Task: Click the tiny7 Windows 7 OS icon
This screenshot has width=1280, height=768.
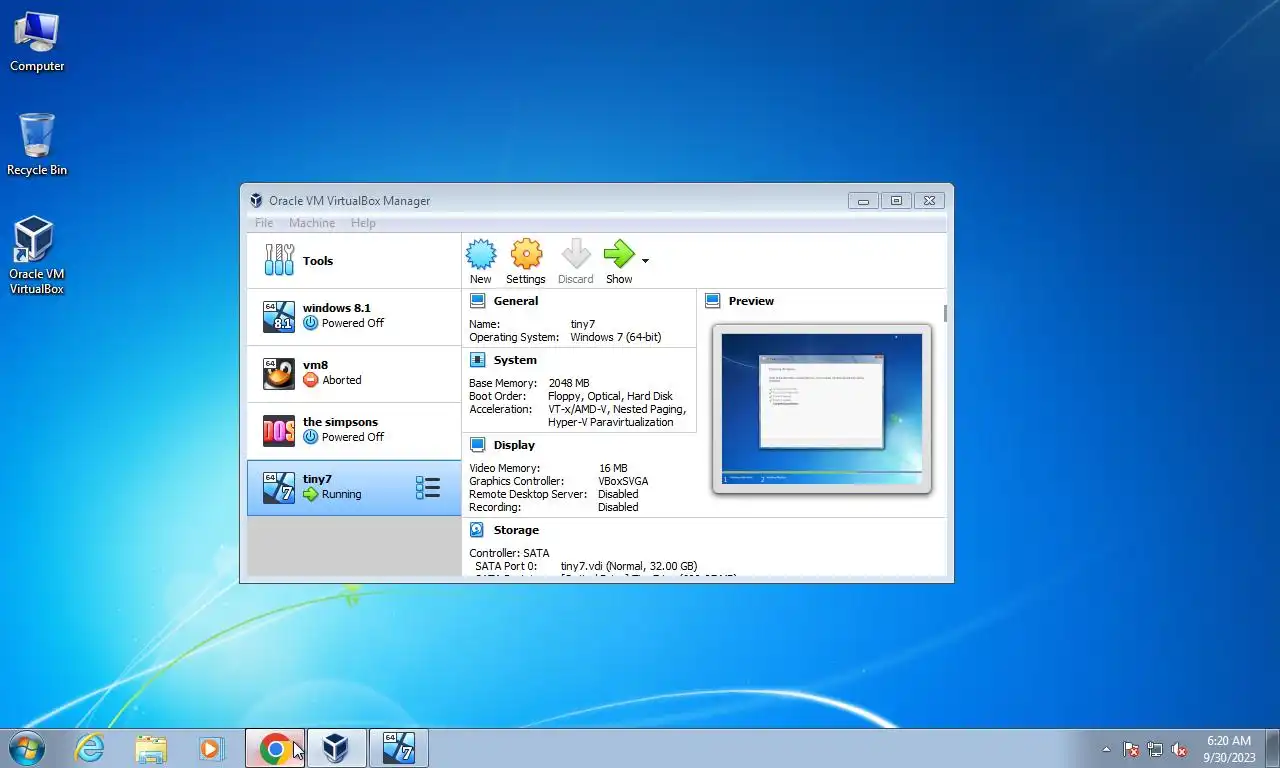Action: (279, 488)
